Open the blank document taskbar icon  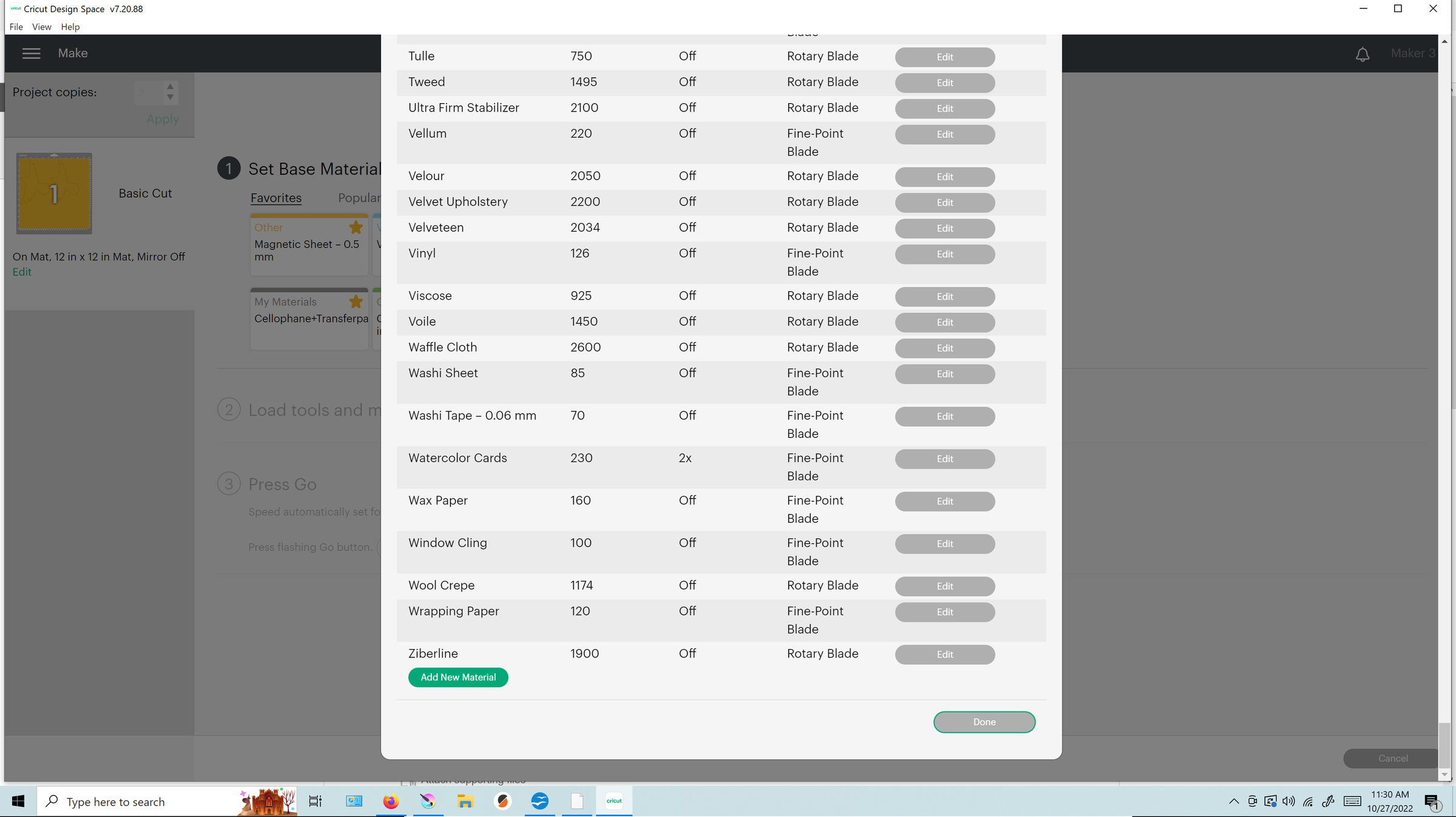pyautogui.click(x=577, y=801)
